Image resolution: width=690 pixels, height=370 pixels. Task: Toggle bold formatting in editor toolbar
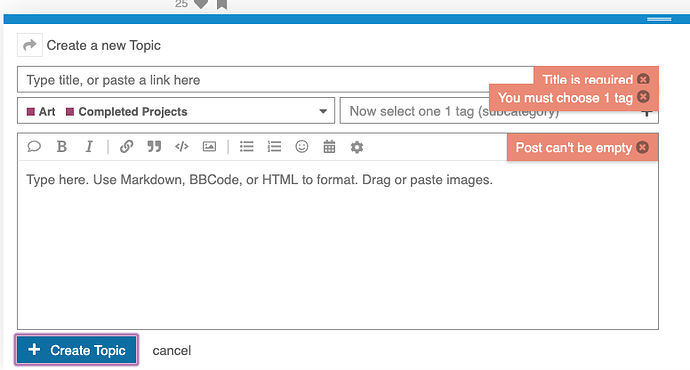tap(62, 147)
